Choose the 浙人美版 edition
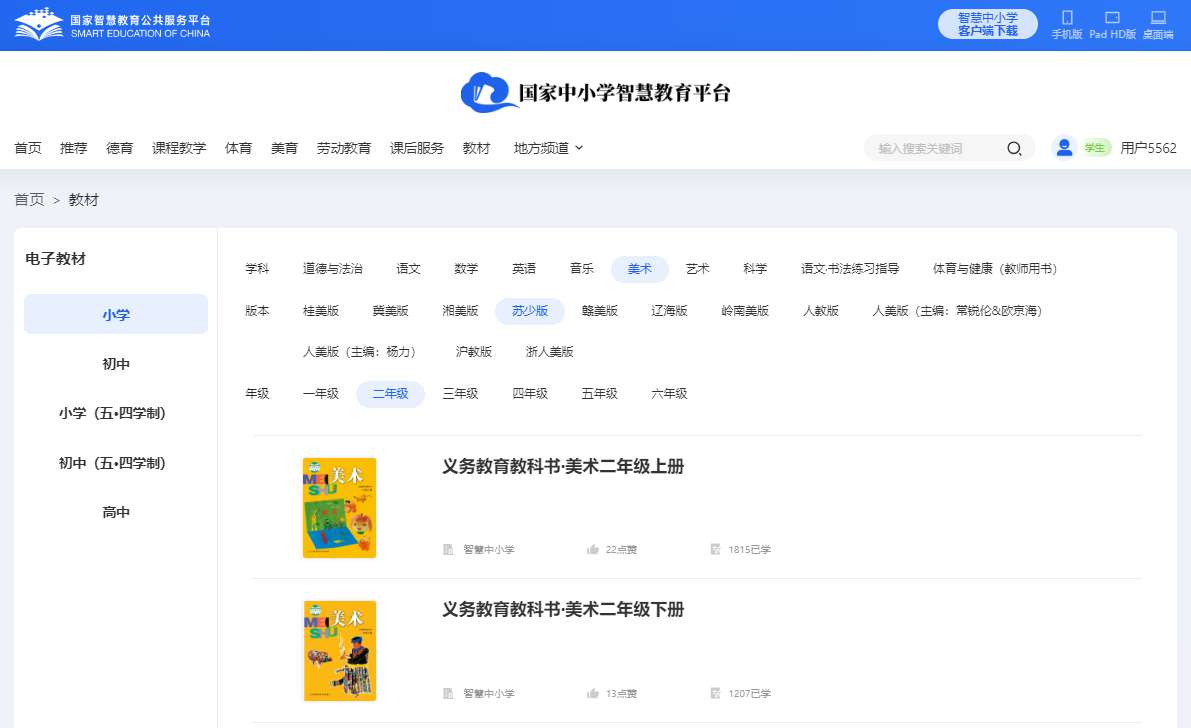 (x=550, y=352)
